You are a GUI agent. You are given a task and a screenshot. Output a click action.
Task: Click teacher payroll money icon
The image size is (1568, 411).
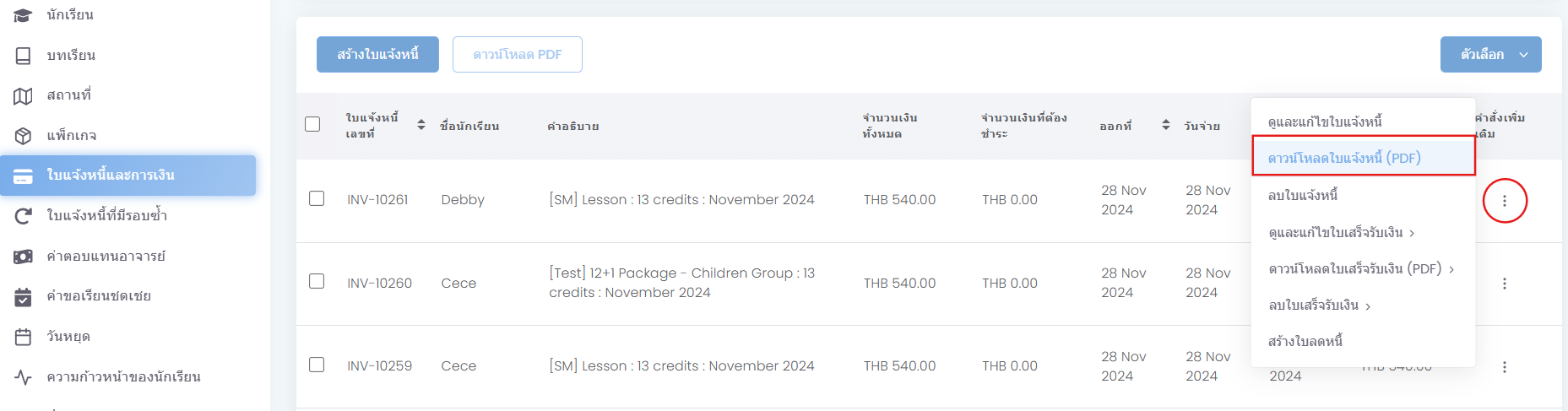[x=23, y=257]
